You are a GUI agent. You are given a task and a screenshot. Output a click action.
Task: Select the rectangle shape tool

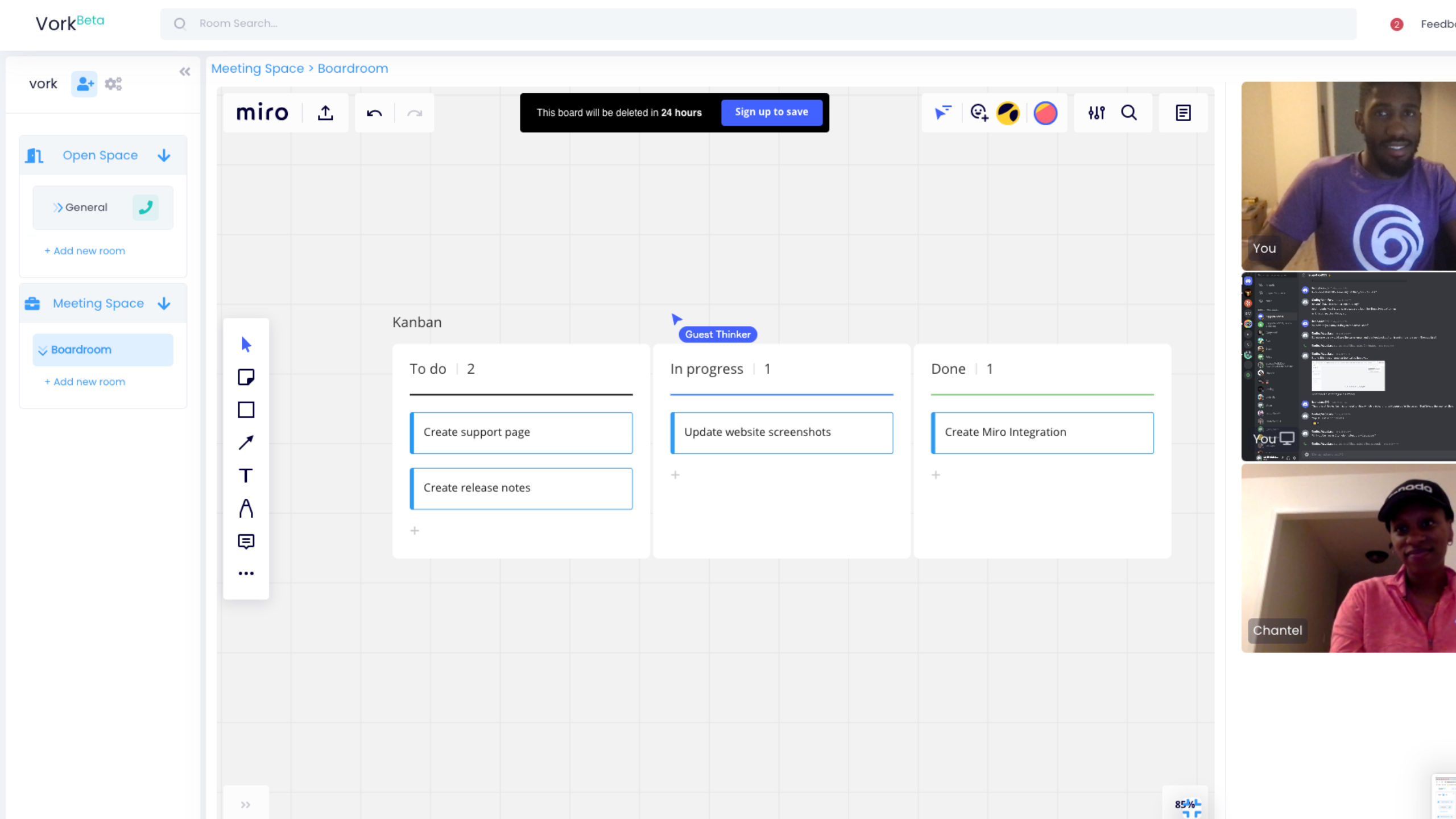coord(246,409)
